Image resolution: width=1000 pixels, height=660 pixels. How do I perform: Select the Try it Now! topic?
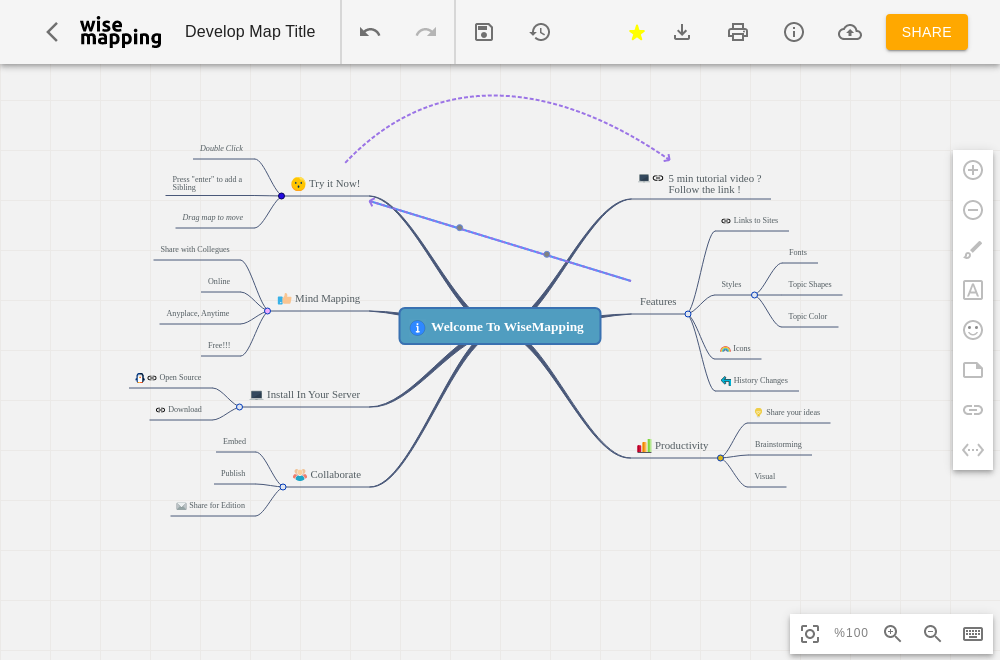(x=325, y=184)
